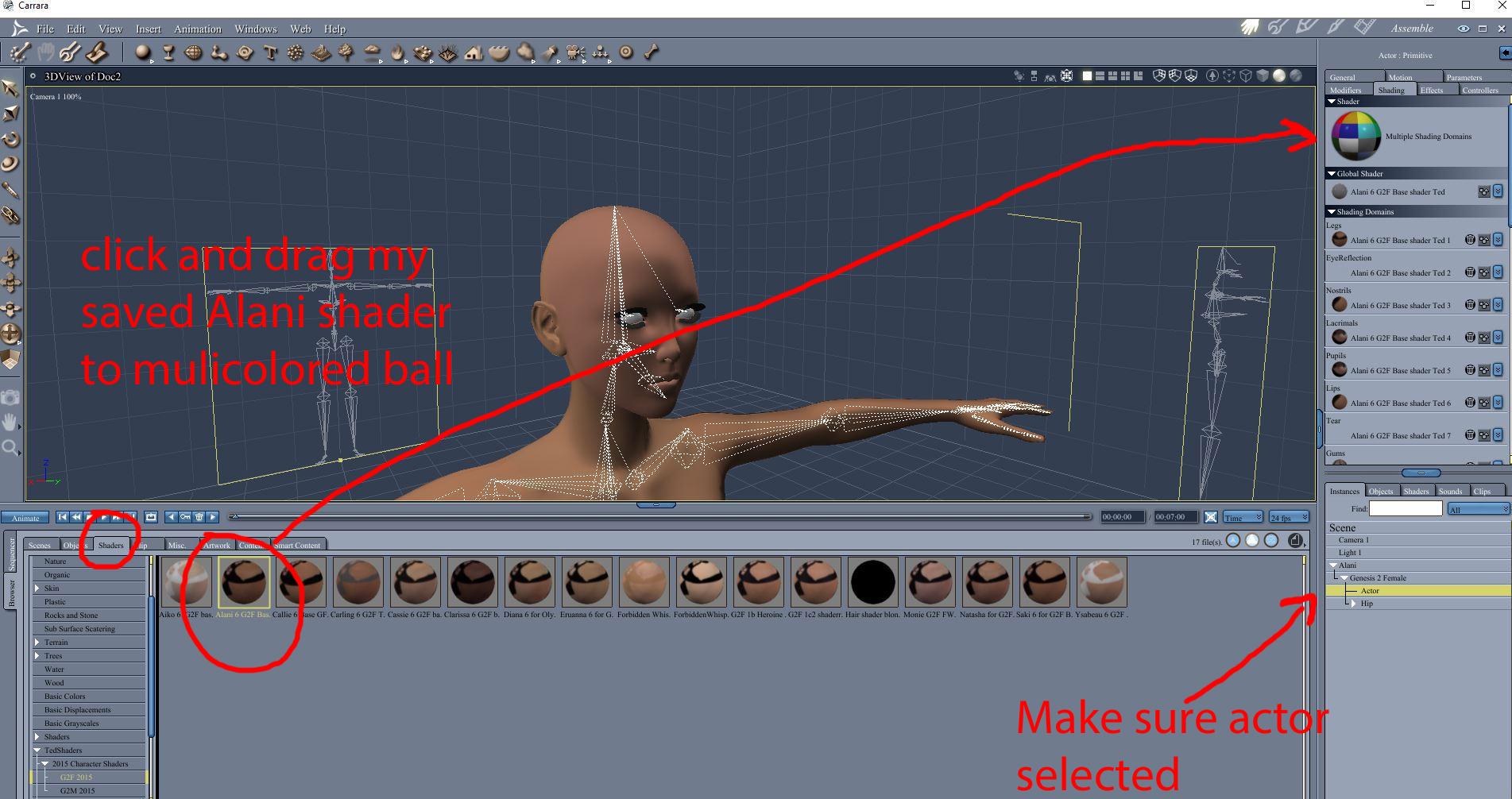Click the house-shaped icon in toolbar
The height and width of the screenshot is (799, 1512).
pyautogui.click(x=474, y=53)
